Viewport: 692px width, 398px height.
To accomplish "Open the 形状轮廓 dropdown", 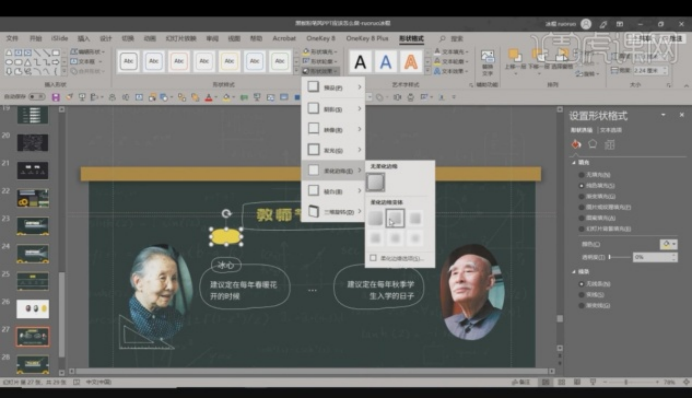I will [x=320, y=61].
